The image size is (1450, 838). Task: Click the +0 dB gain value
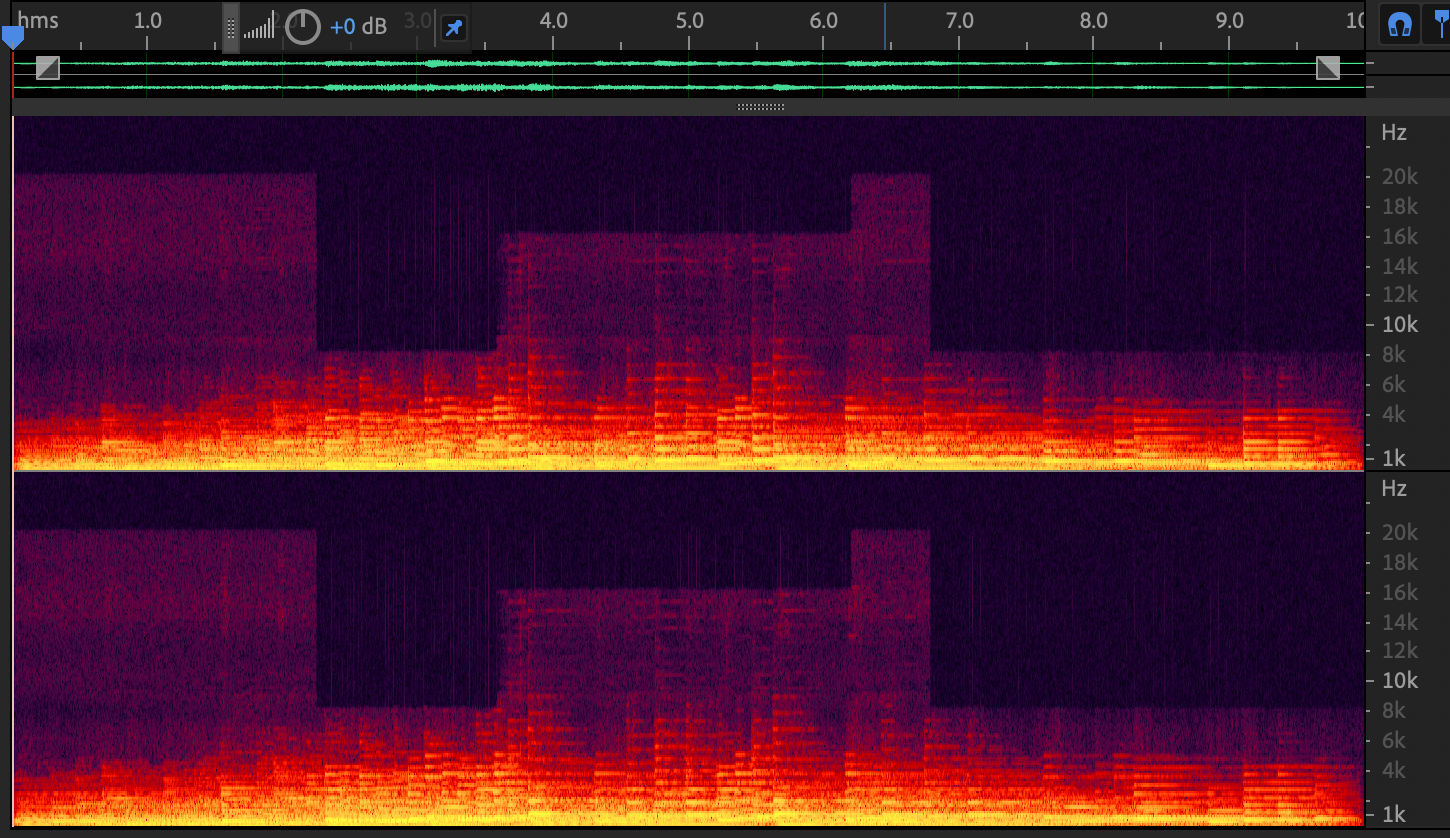coord(358,27)
